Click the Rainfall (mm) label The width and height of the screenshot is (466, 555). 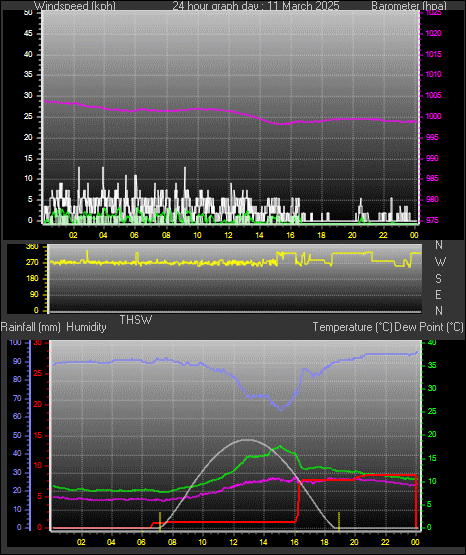tap(30, 327)
